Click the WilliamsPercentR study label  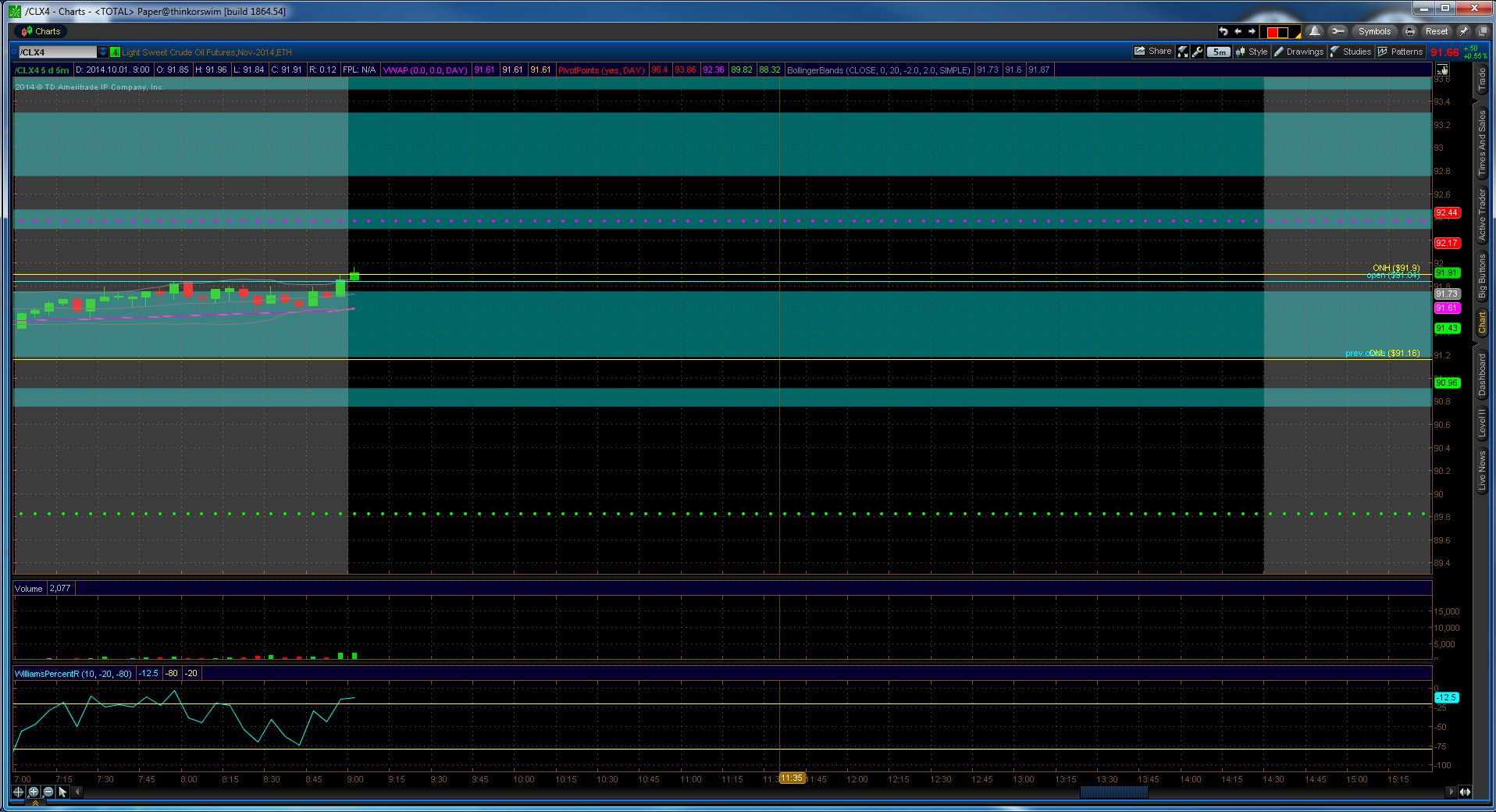(x=73, y=673)
